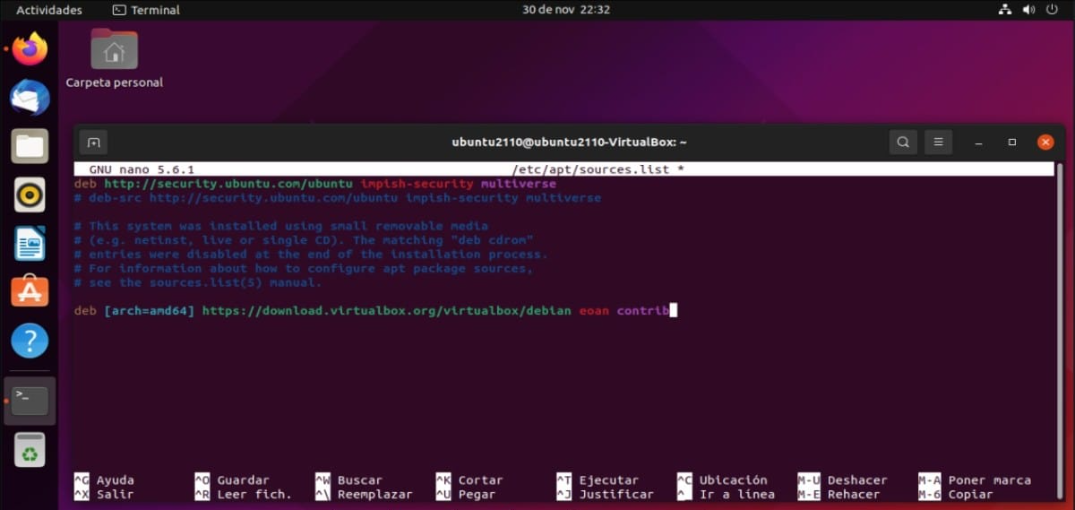The width and height of the screenshot is (1075, 510).
Task: Open terminal search magnifier button
Action: coord(903,143)
